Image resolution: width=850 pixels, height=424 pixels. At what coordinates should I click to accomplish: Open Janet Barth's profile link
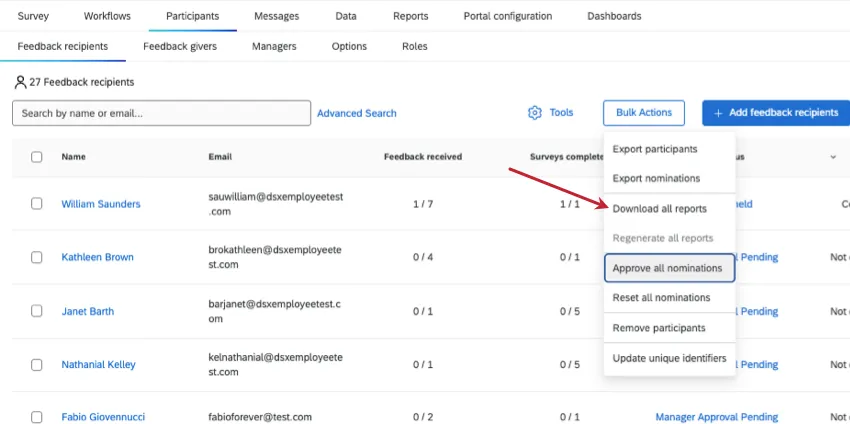pyautogui.click(x=88, y=311)
